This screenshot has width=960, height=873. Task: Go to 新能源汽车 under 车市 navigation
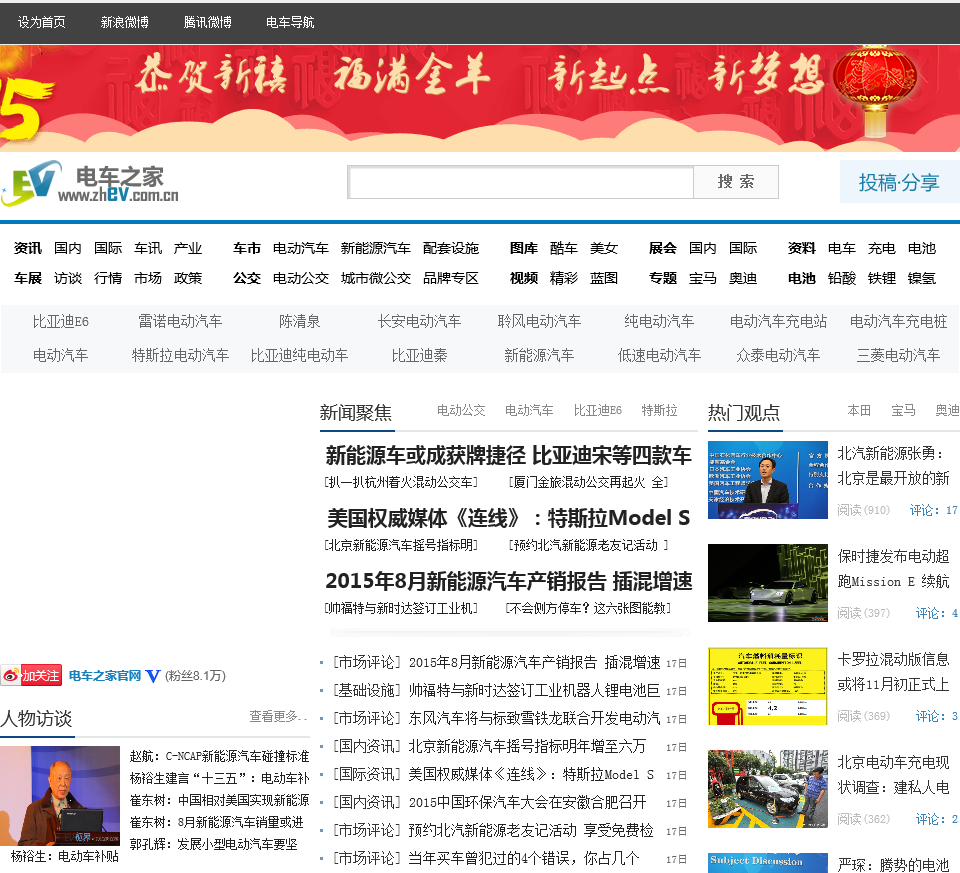tap(375, 248)
